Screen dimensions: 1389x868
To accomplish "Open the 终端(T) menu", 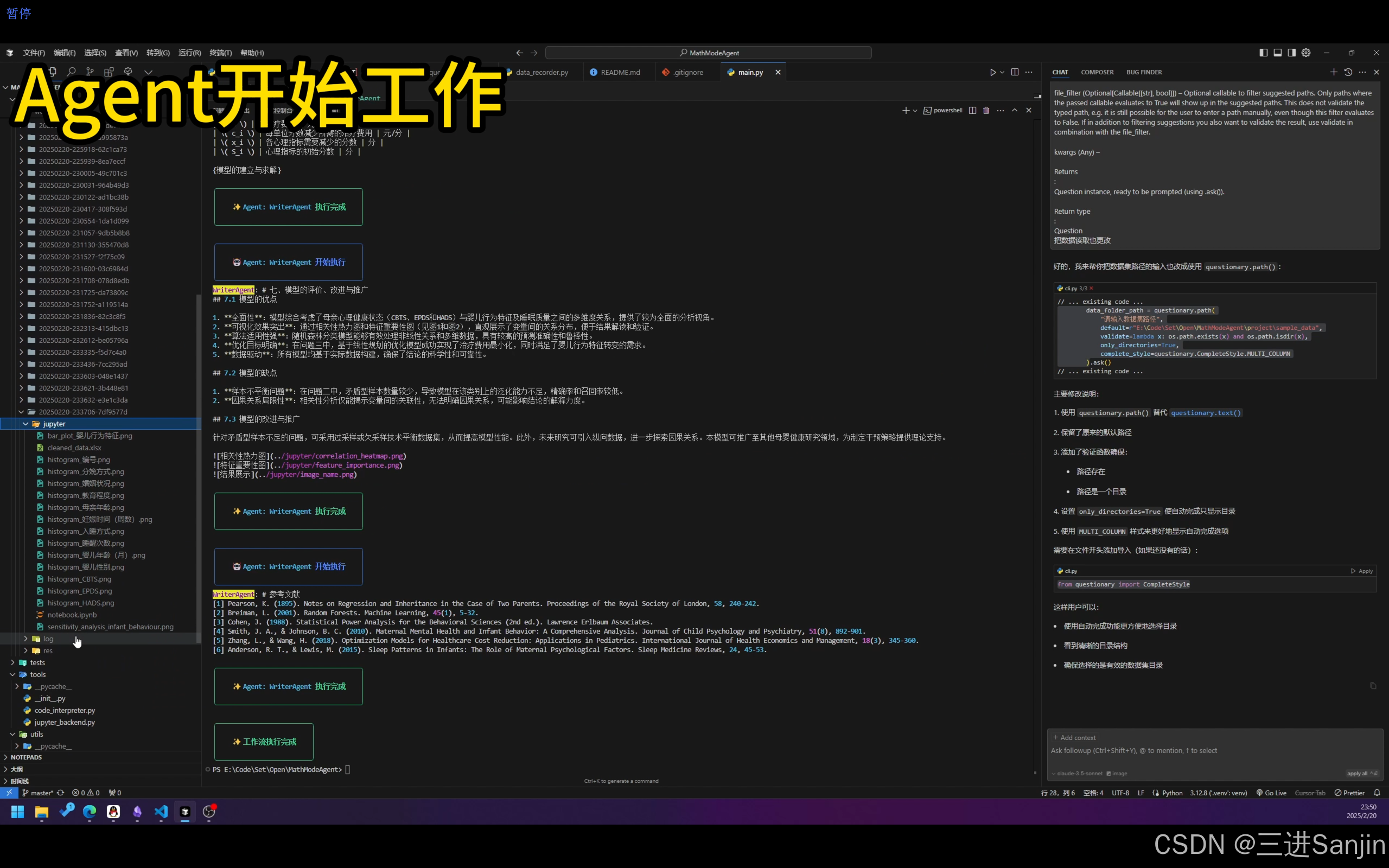I will click(x=220, y=53).
